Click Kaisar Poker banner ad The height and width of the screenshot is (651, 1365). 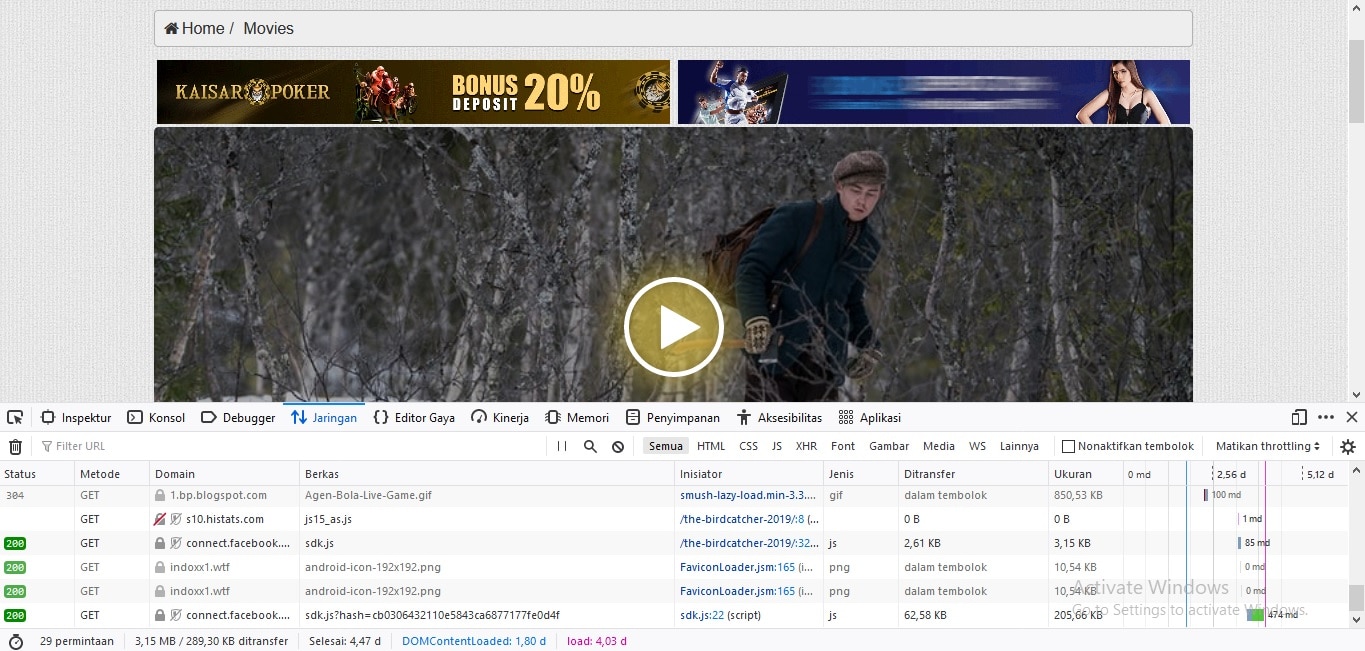tap(413, 92)
